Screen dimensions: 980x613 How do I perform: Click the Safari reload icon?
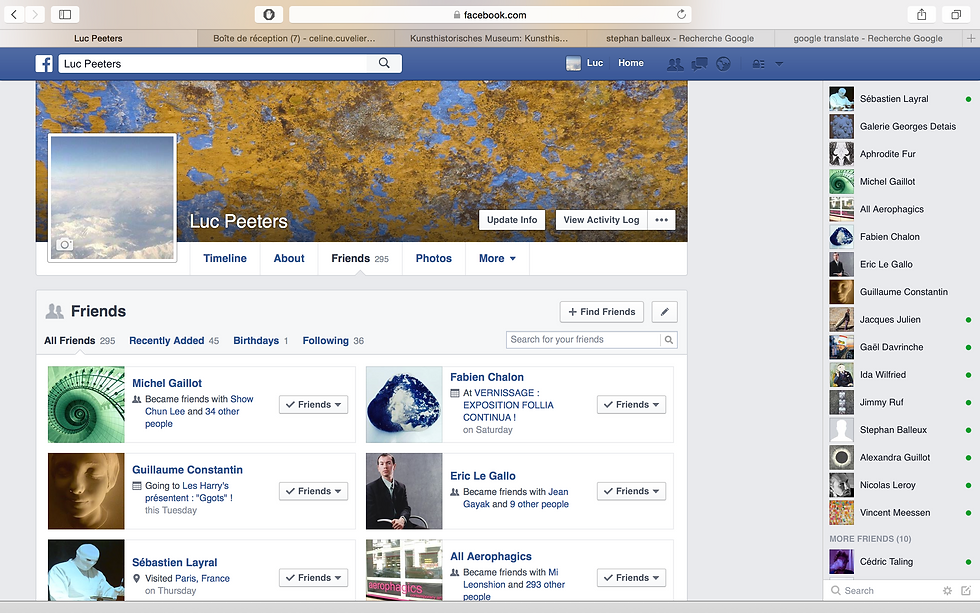pyautogui.click(x=681, y=14)
